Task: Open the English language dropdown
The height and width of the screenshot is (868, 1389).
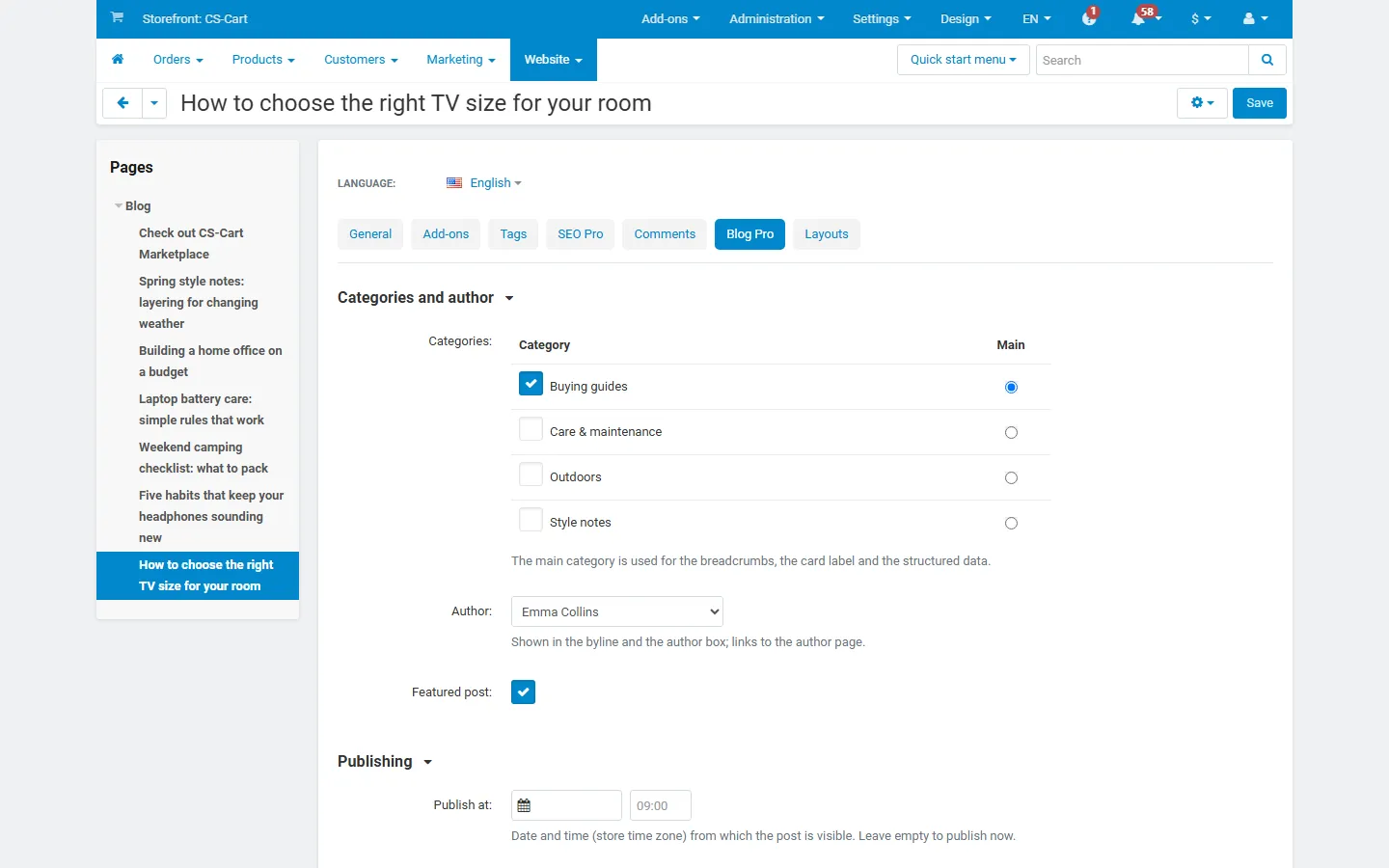Action: point(496,183)
